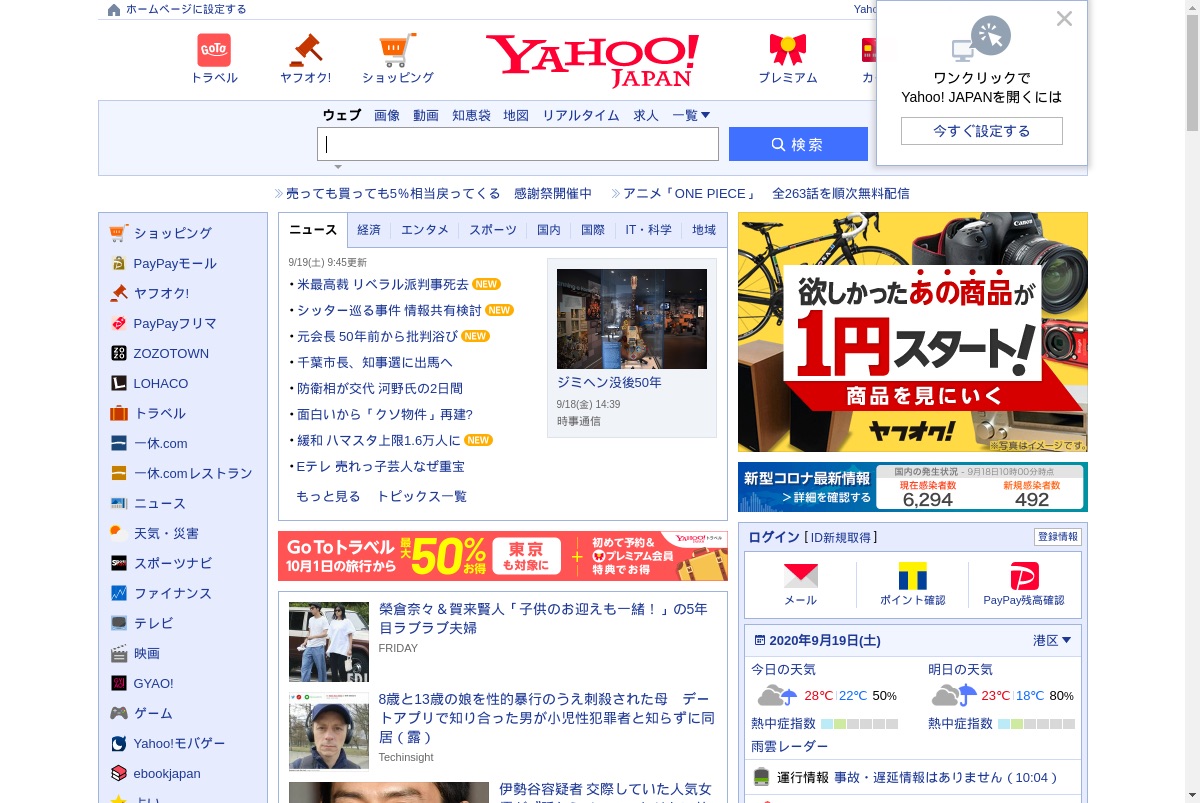Click 今すぐ設定する button in popup

(x=982, y=131)
